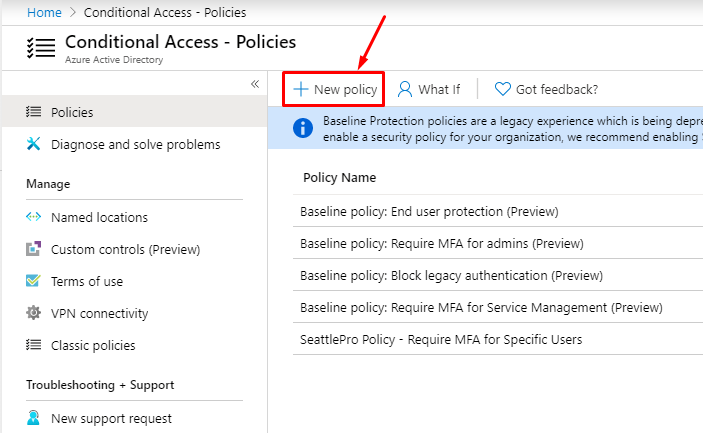703x433 pixels.
Task: Open SeattlePro Policy for Specific Users
Action: 441,339
